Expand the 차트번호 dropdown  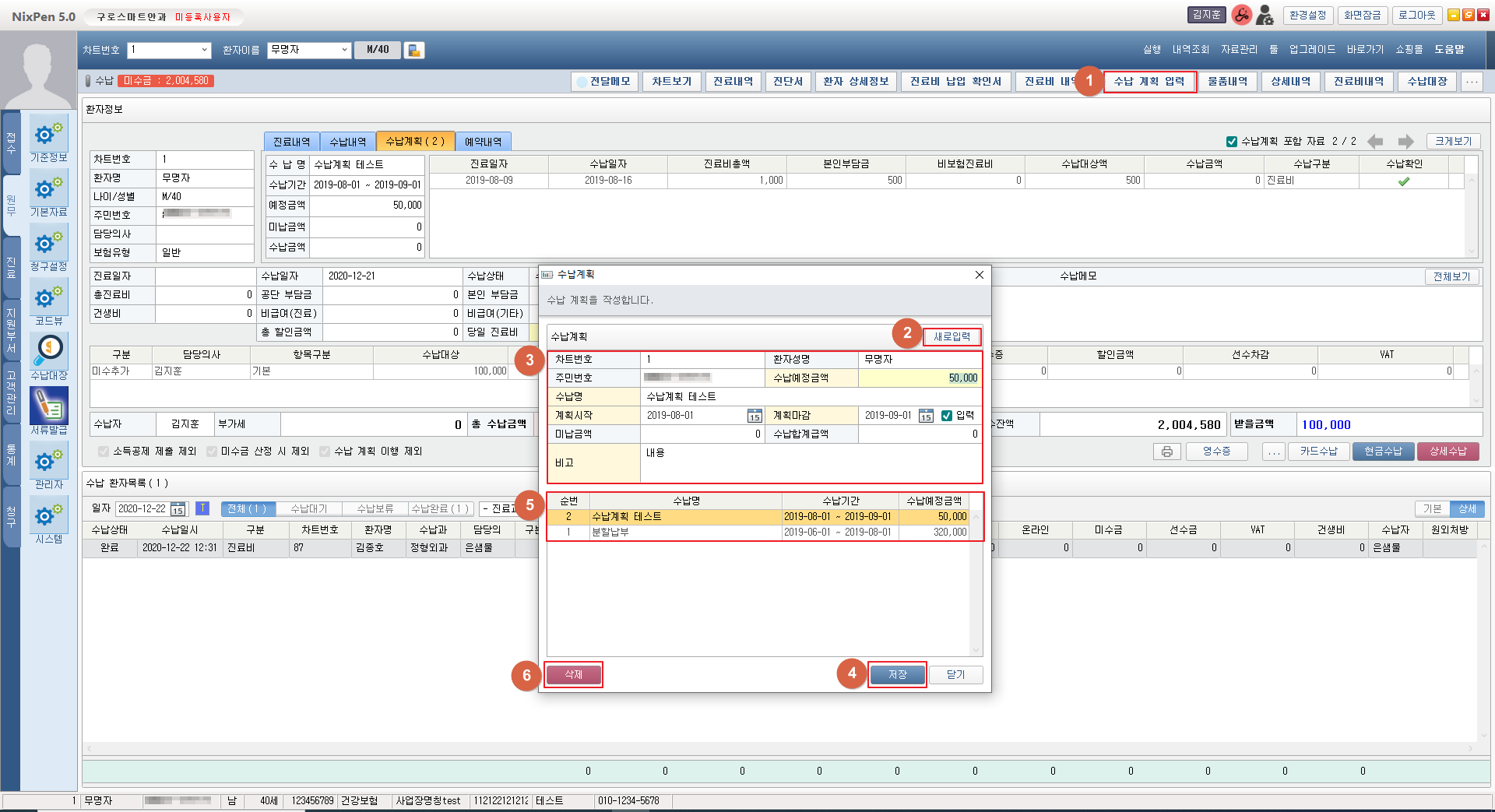[x=205, y=50]
